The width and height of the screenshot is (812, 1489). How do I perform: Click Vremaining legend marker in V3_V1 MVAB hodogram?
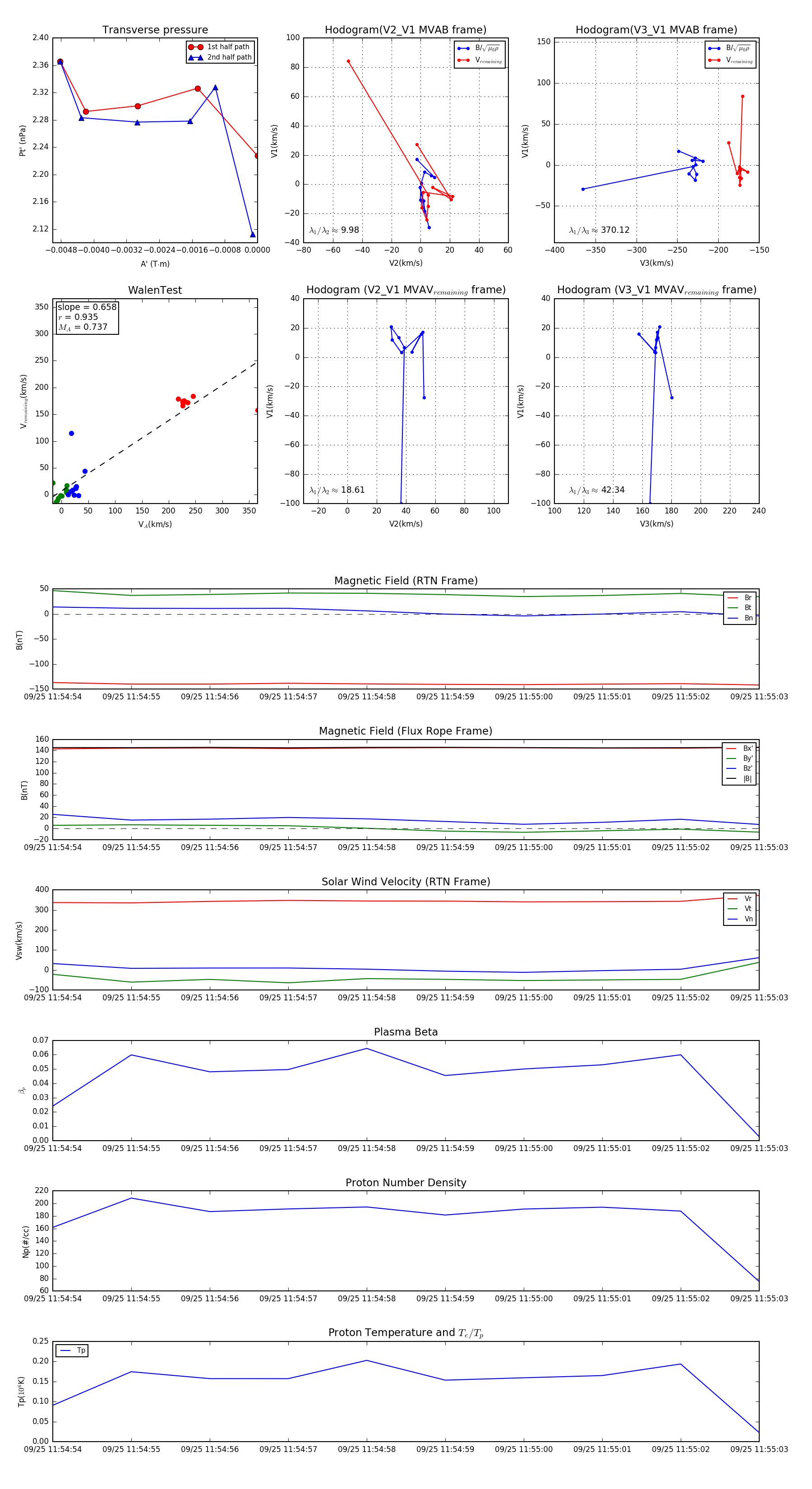tap(713, 60)
